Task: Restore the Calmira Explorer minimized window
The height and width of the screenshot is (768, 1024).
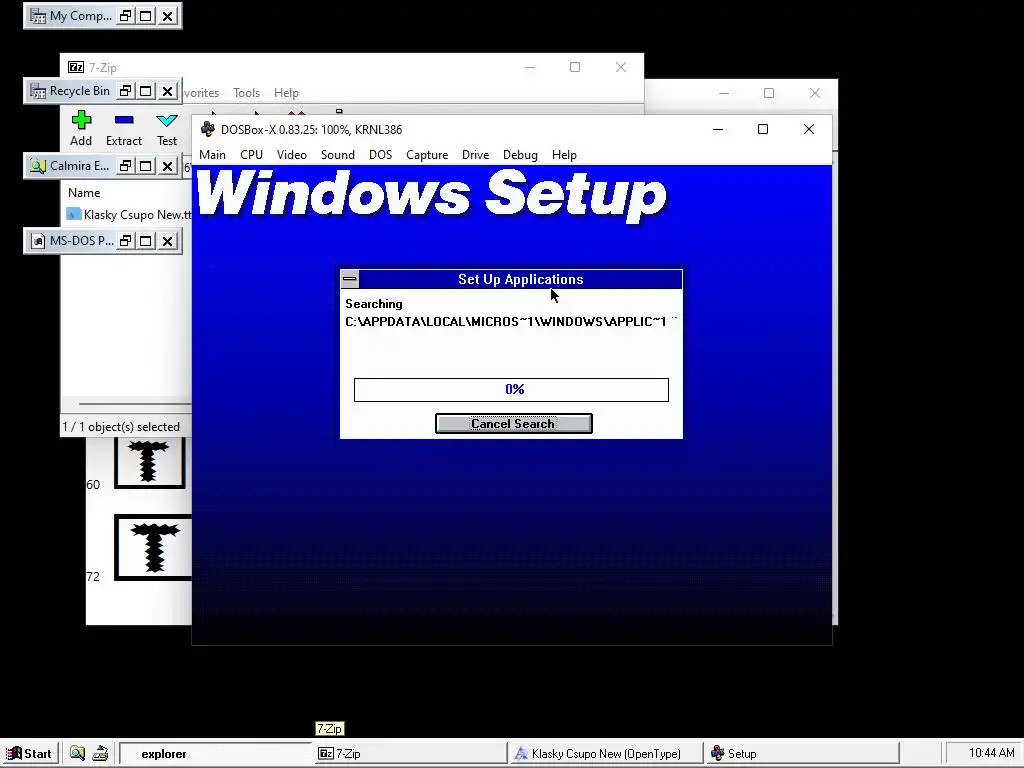Action: point(125,166)
